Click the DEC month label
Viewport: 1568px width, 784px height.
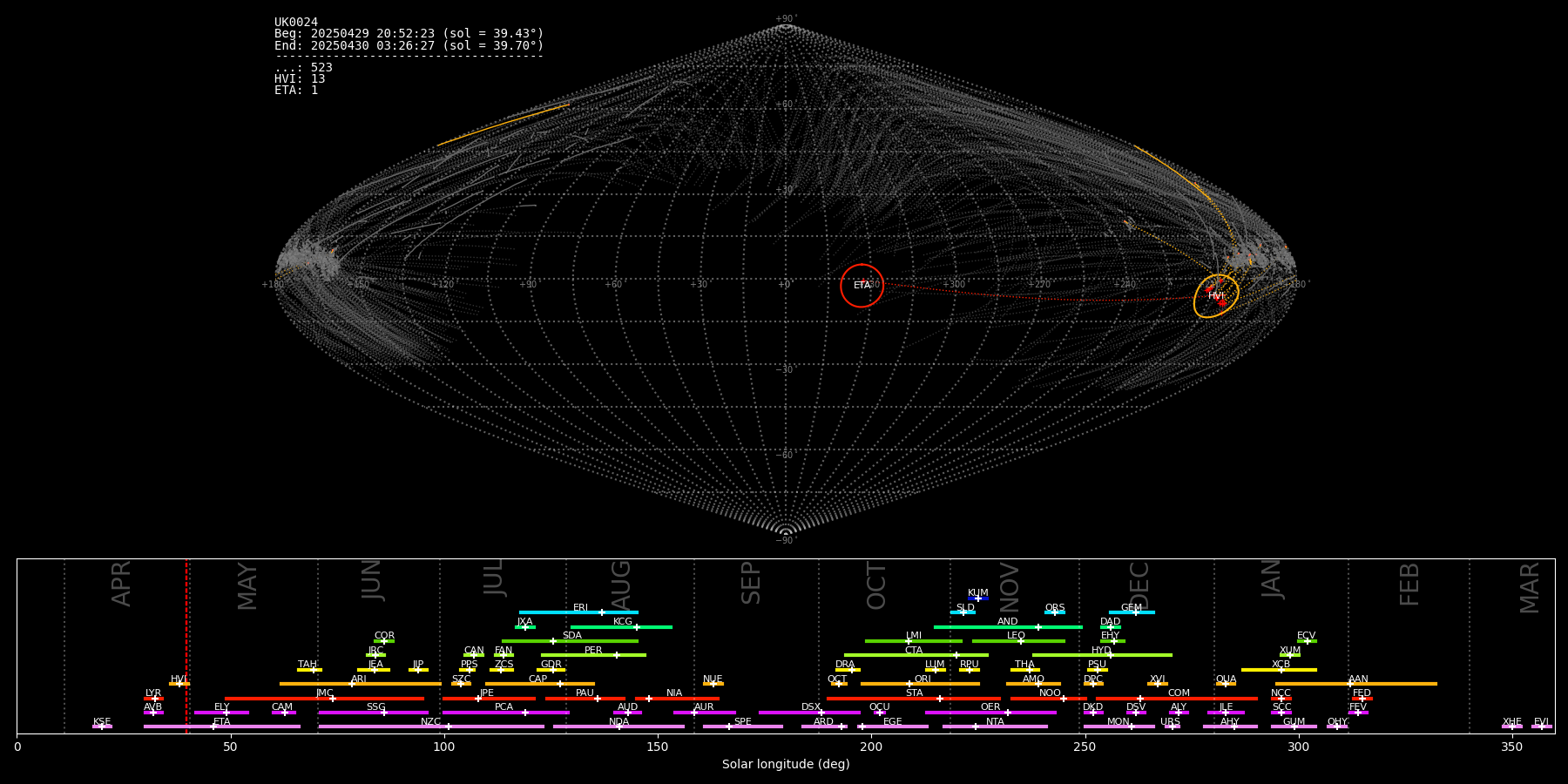tap(1139, 586)
